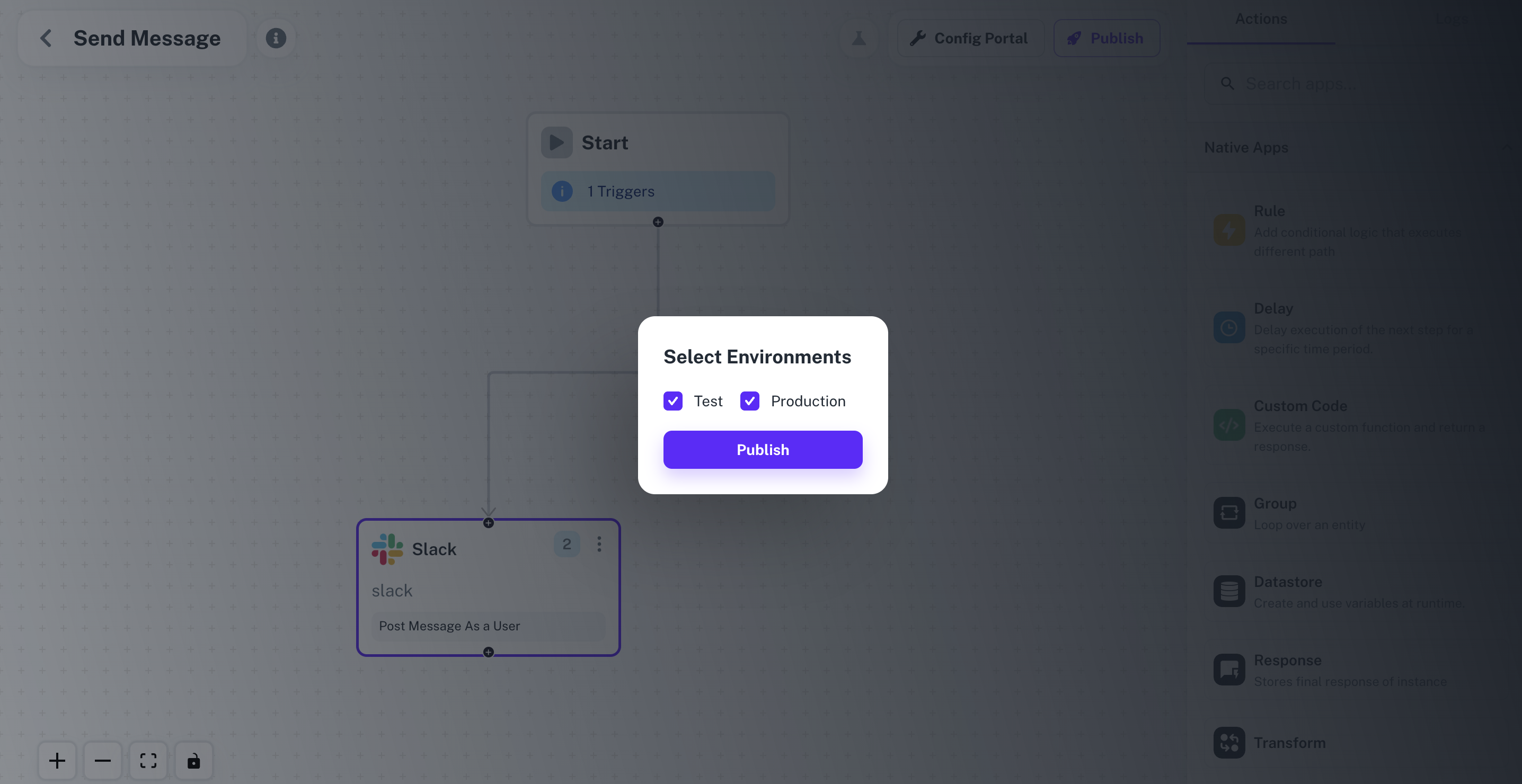Open the Config Portal
This screenshot has height=784, width=1522.
(971, 38)
